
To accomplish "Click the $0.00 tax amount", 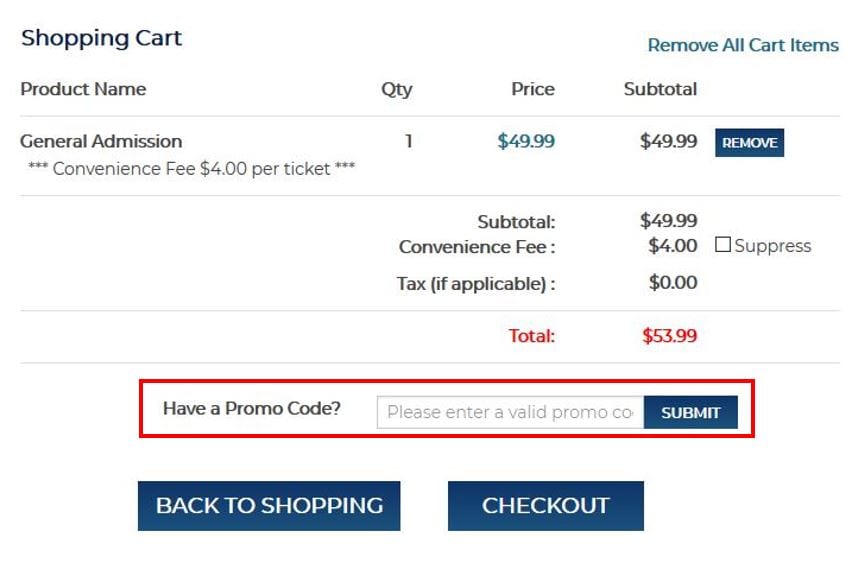I will [x=673, y=283].
